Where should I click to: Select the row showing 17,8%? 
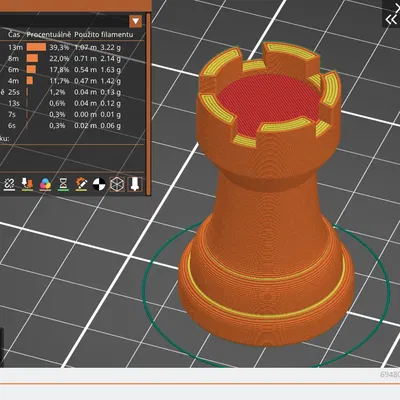point(72,69)
